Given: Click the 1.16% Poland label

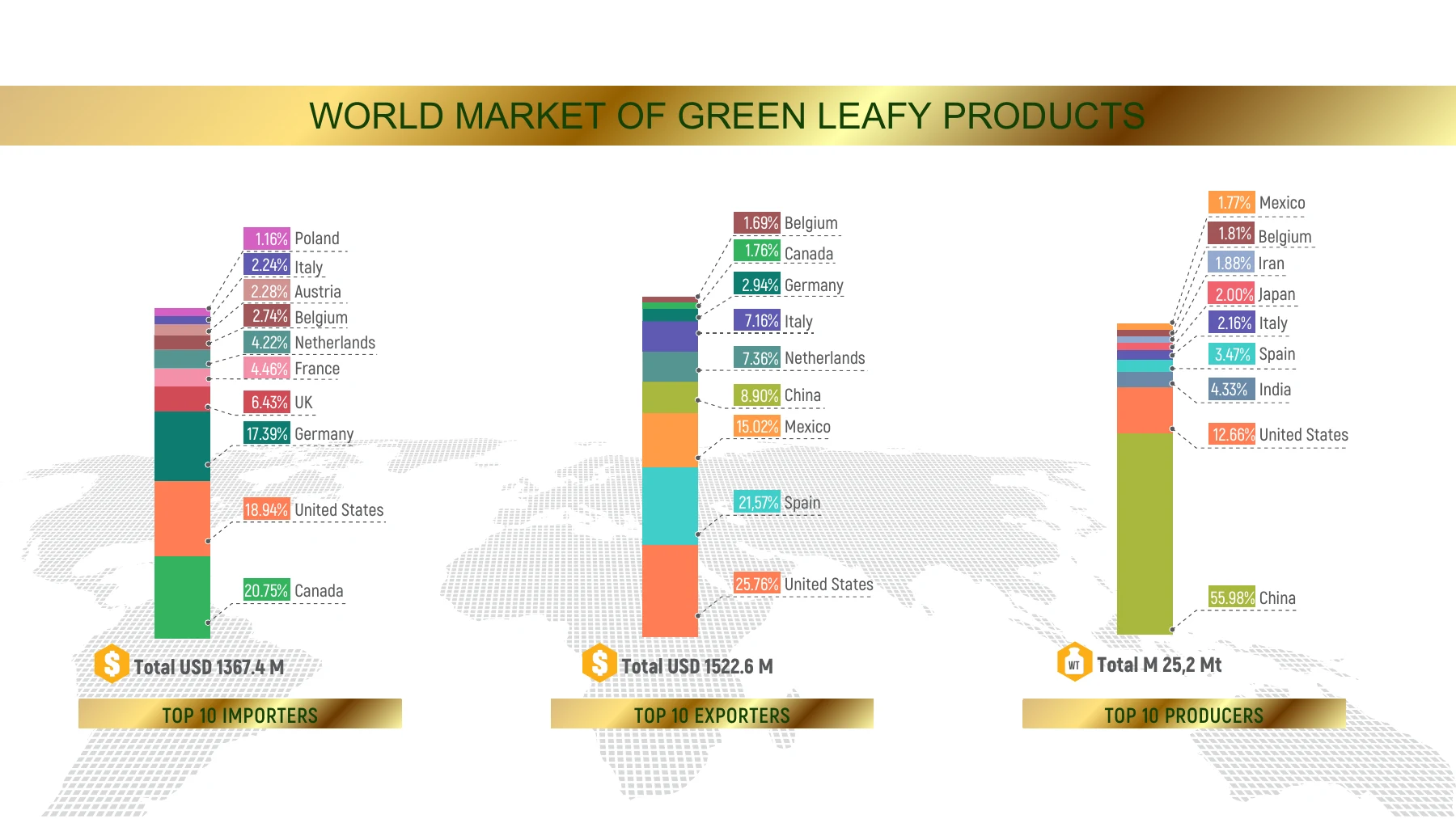Looking at the screenshot, I should pyautogui.click(x=292, y=239).
